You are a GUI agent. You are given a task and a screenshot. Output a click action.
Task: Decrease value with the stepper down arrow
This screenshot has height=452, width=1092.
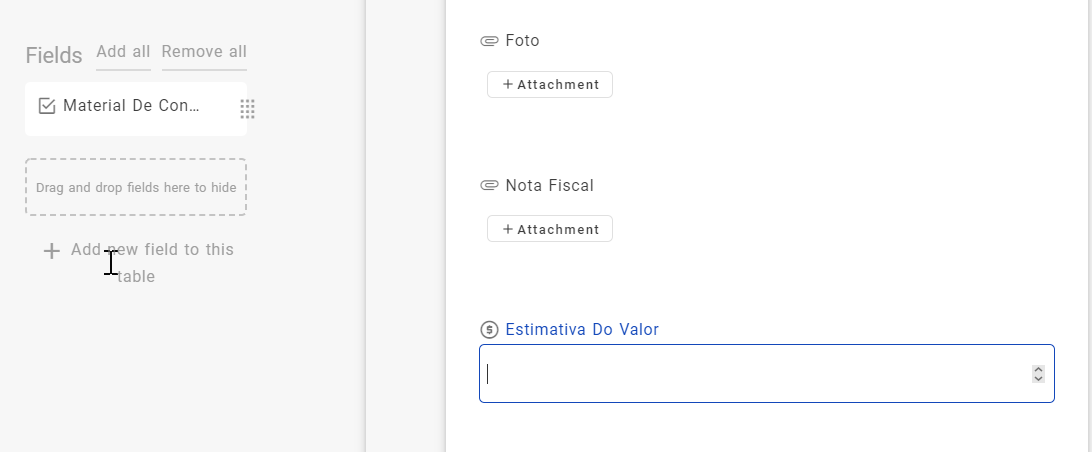1038,379
